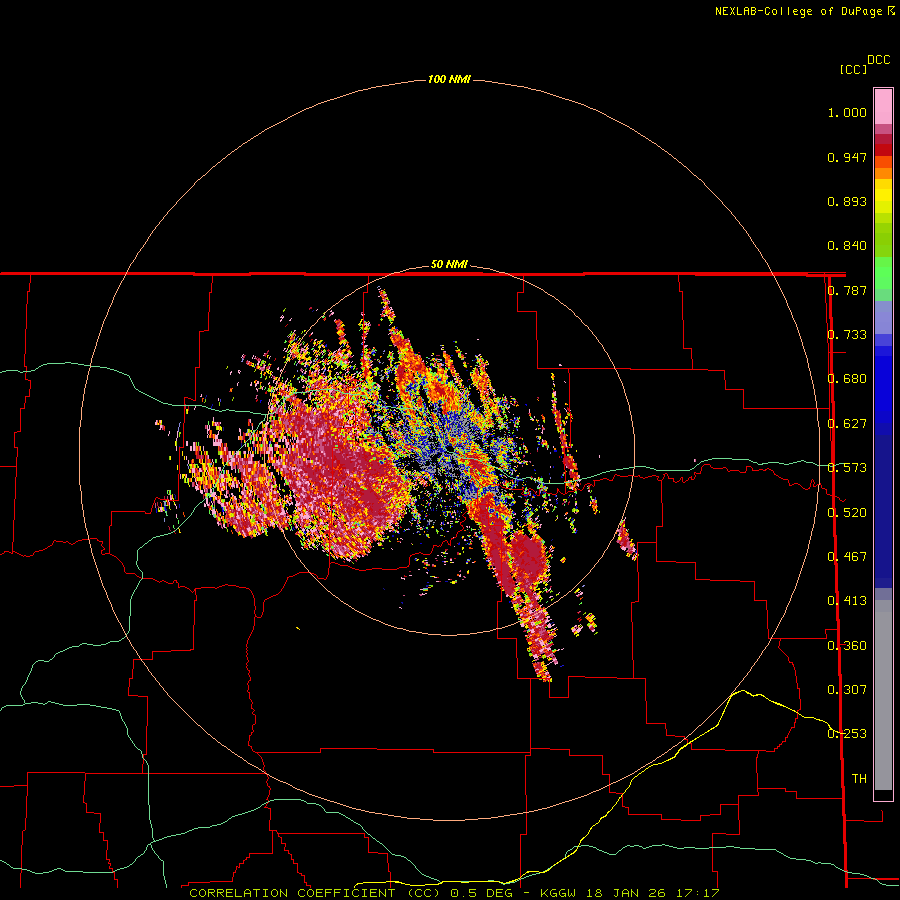Click the [CC] legend unit label
This screenshot has width=900, height=900.
(853, 69)
